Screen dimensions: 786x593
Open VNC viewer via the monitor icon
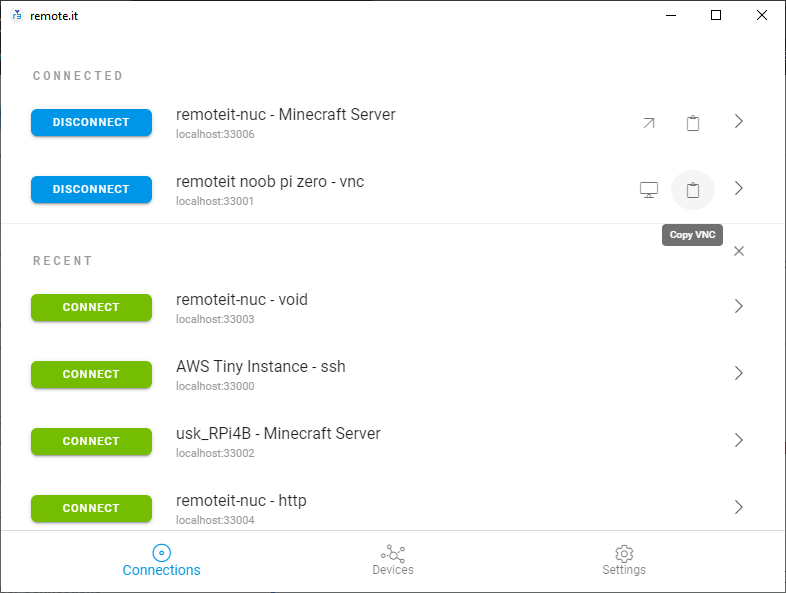tap(649, 190)
